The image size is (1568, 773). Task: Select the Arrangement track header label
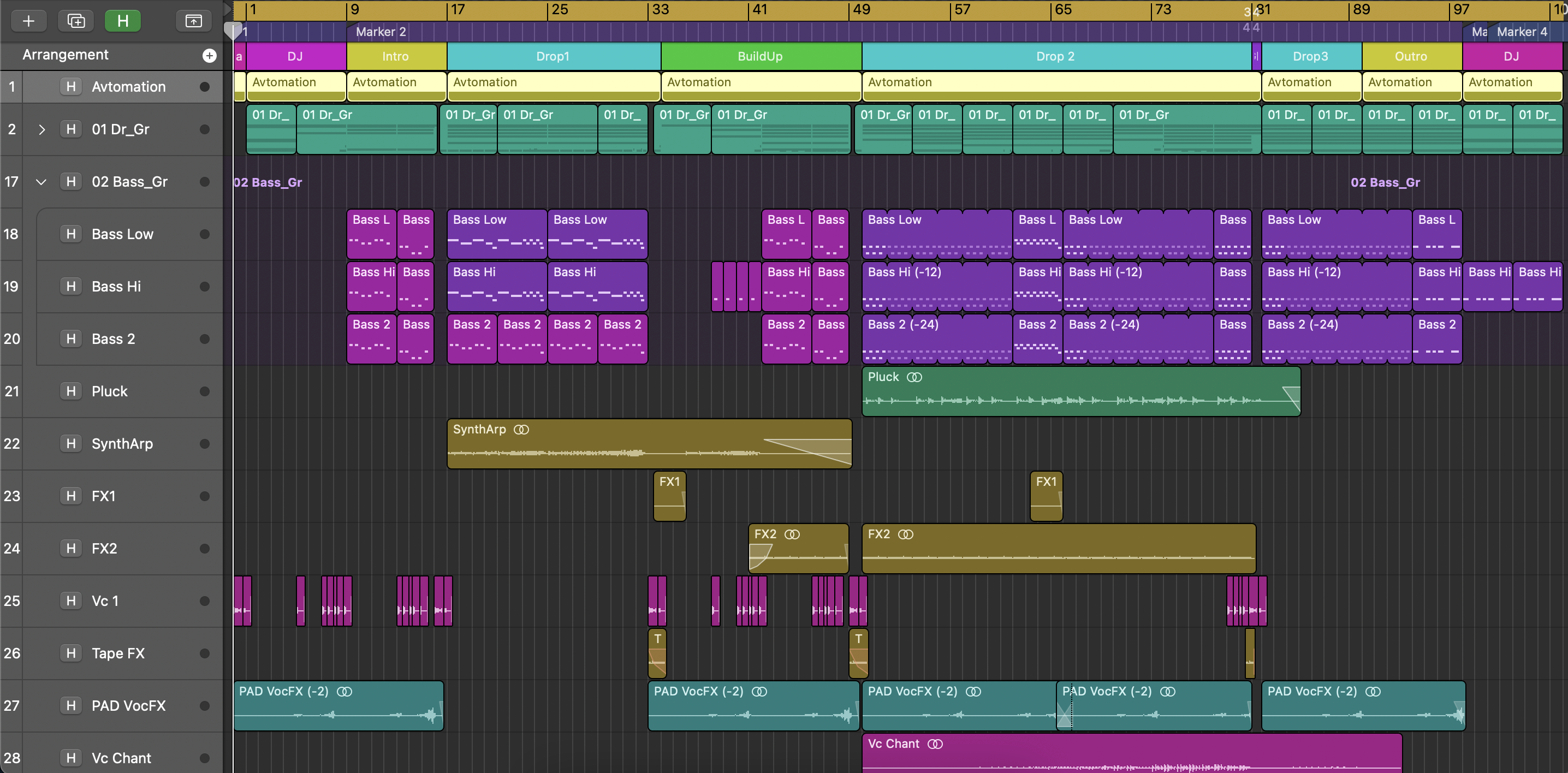pos(65,55)
